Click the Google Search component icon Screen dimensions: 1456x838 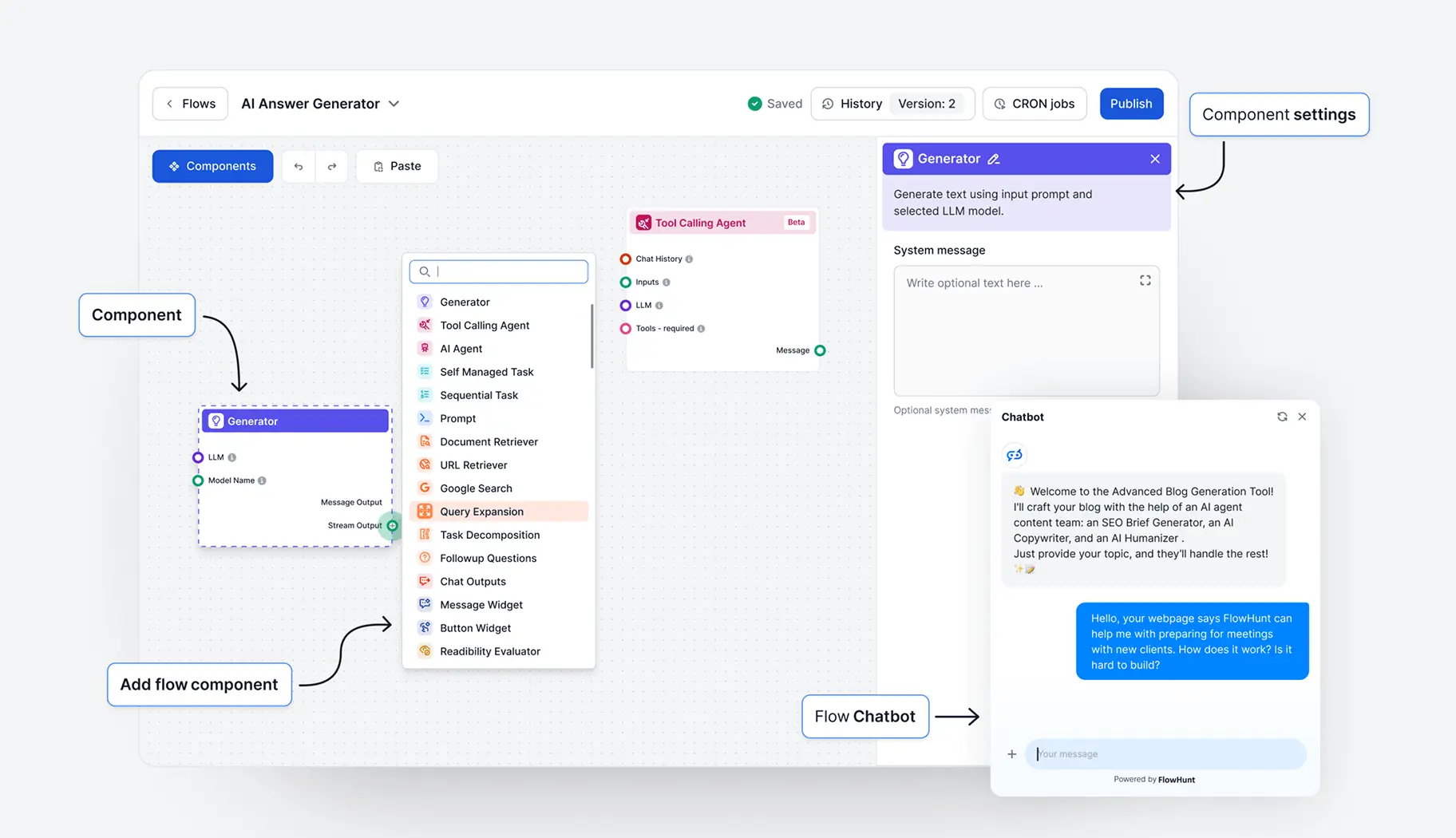point(425,488)
